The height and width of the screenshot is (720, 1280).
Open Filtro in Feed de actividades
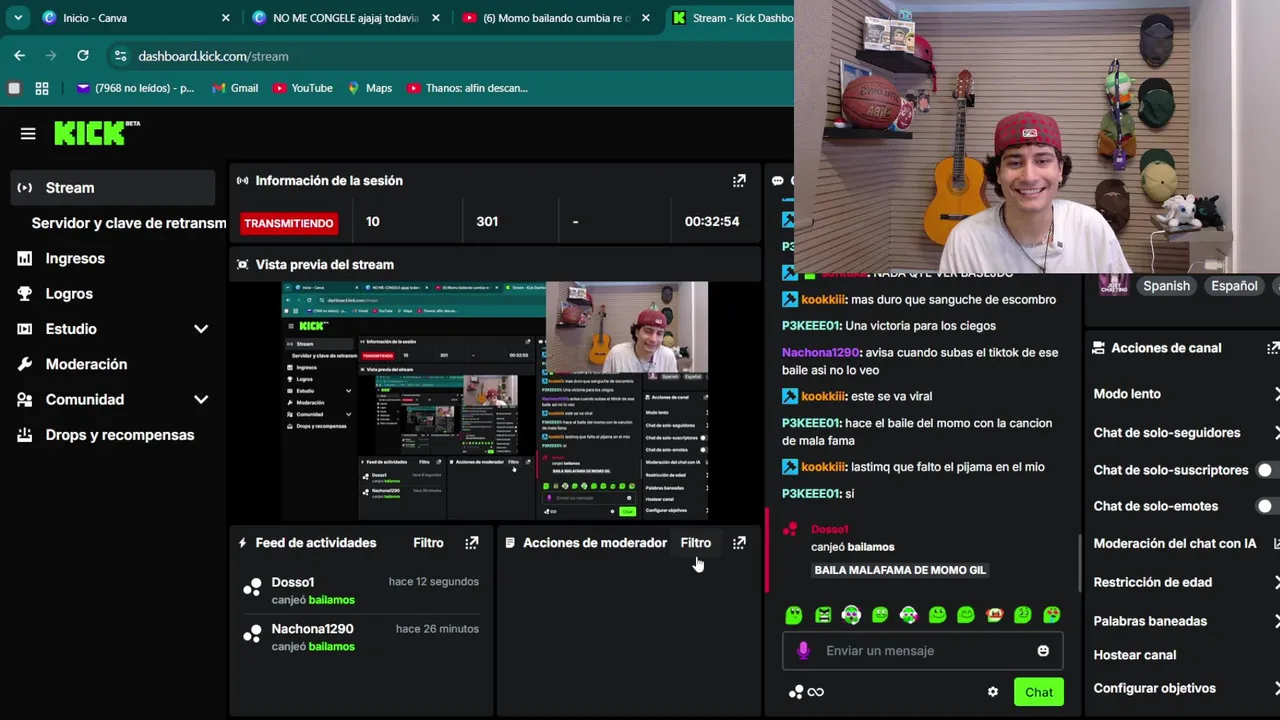click(x=428, y=543)
